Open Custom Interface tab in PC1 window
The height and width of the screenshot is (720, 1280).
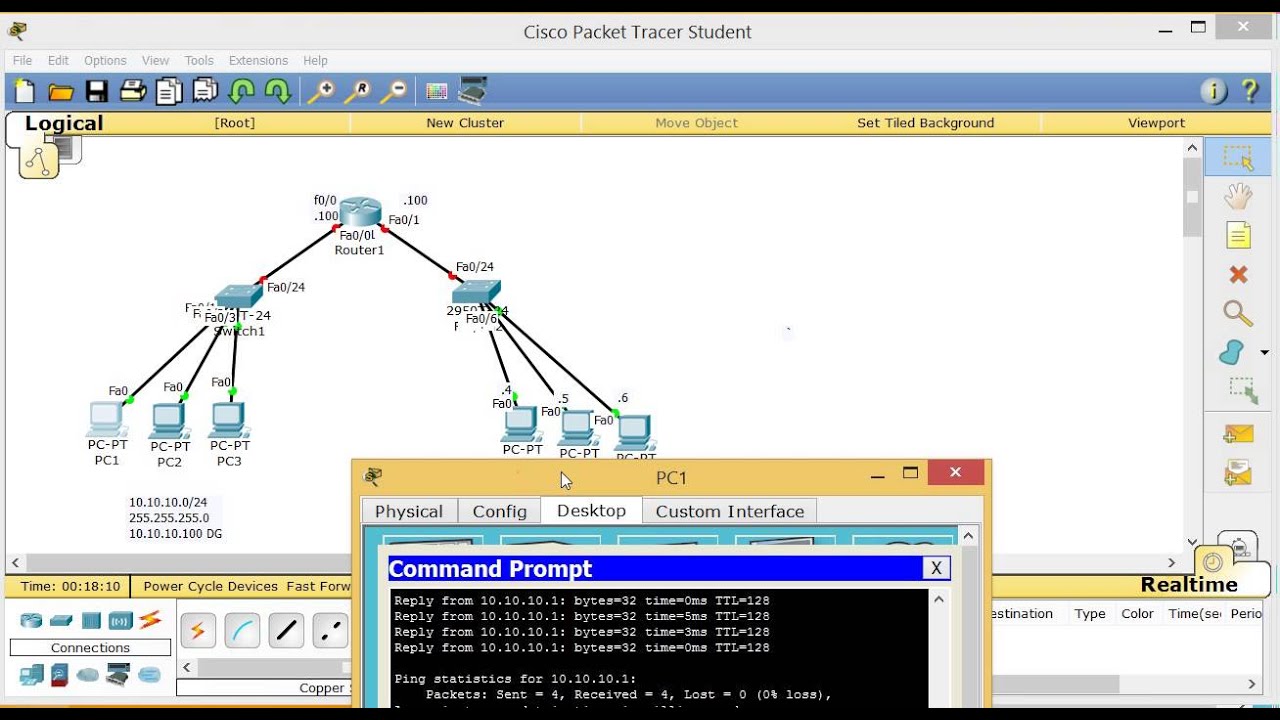tap(730, 511)
